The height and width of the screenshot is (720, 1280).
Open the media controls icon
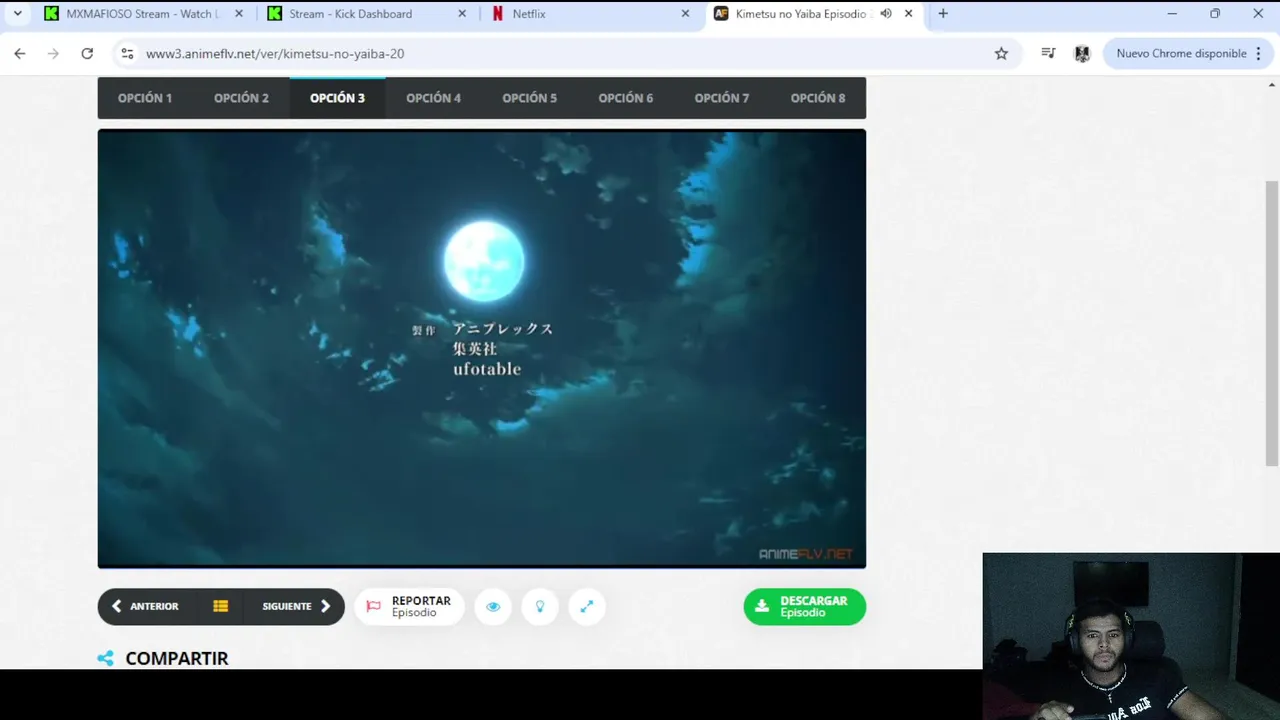coord(1048,54)
